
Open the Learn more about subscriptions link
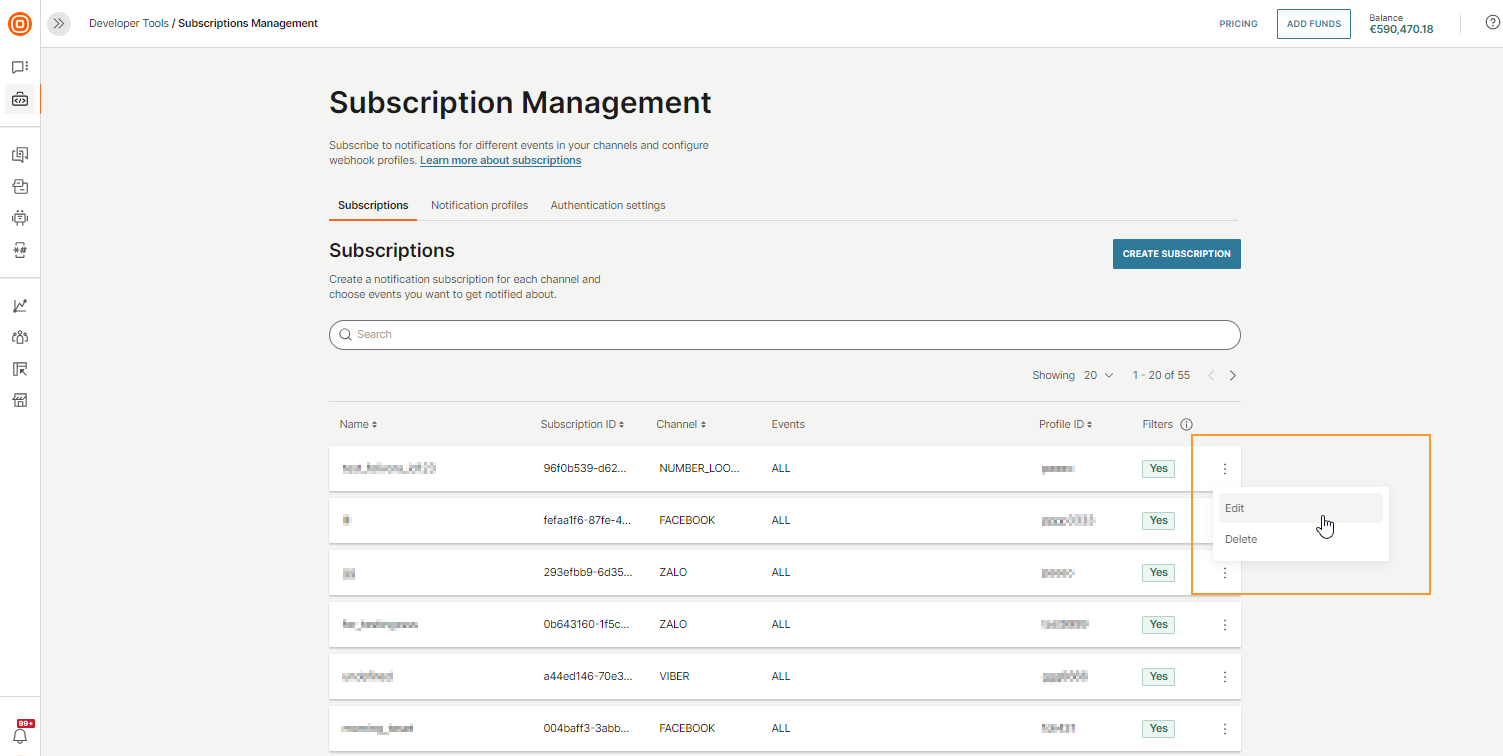500,160
